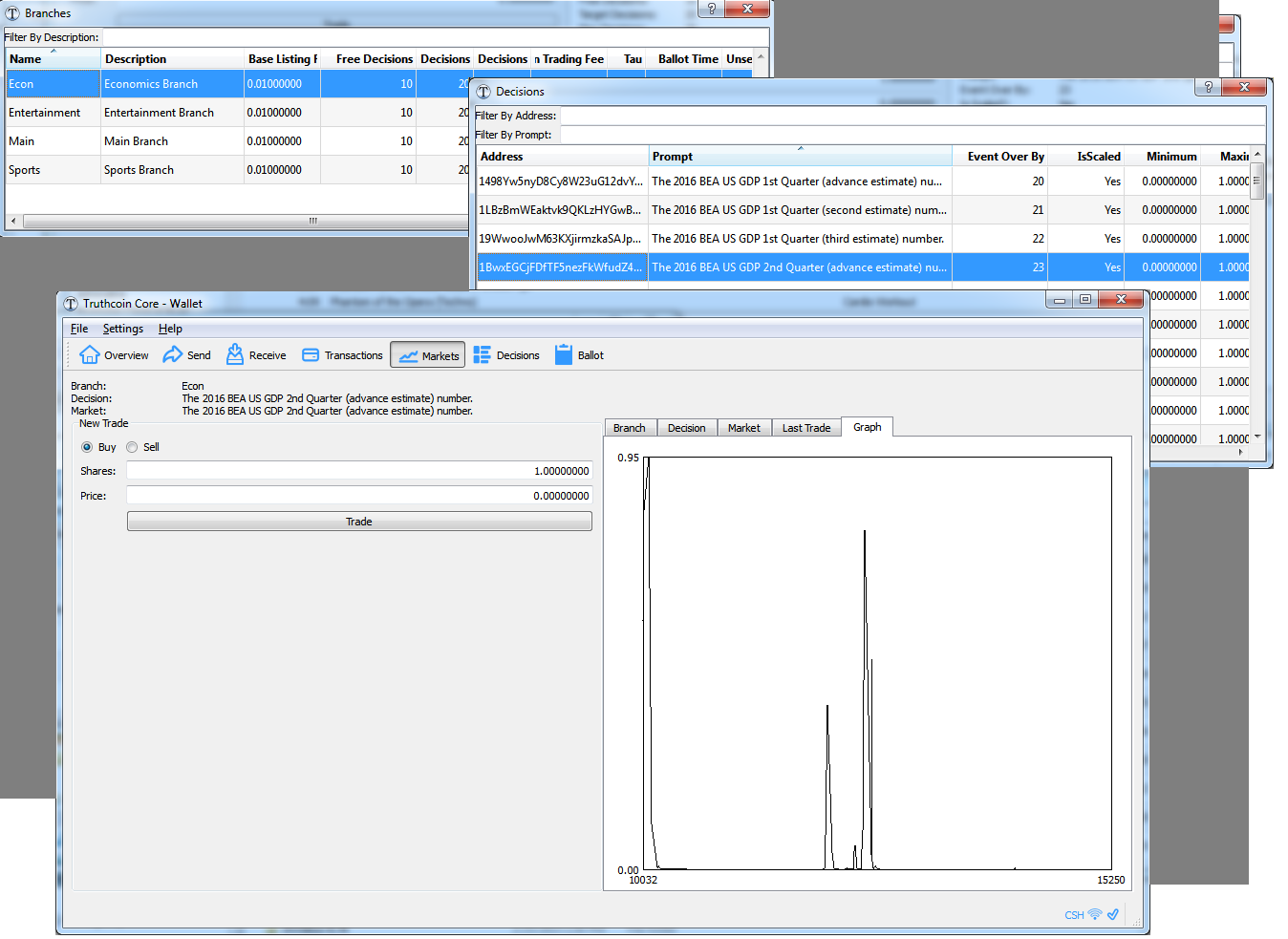Click 'Sports Branch' description cell
This screenshot has width=1288, height=939.
[x=172, y=170]
